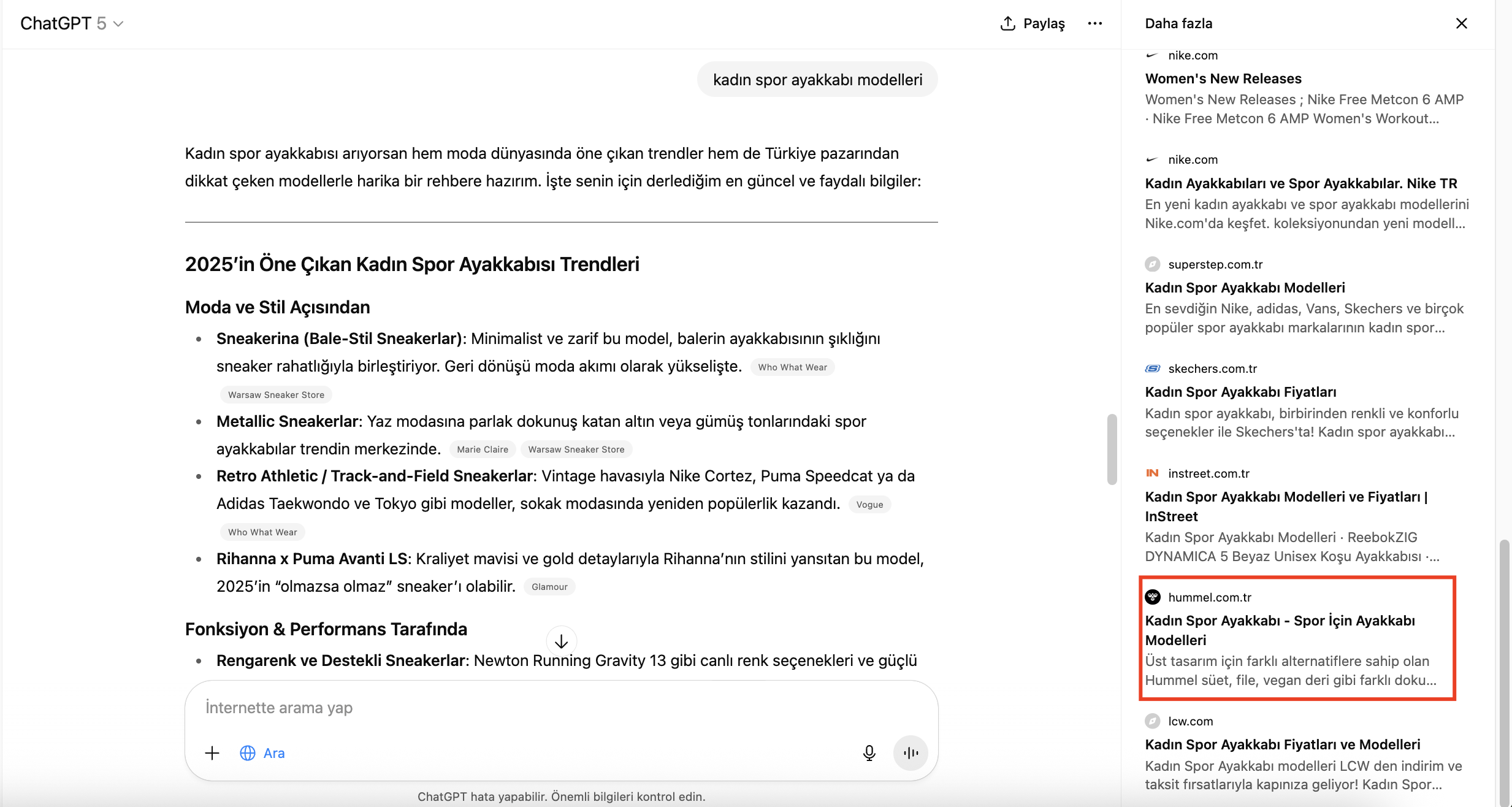Click the hummel.com.tr site favicon
1512x807 pixels.
click(1153, 597)
